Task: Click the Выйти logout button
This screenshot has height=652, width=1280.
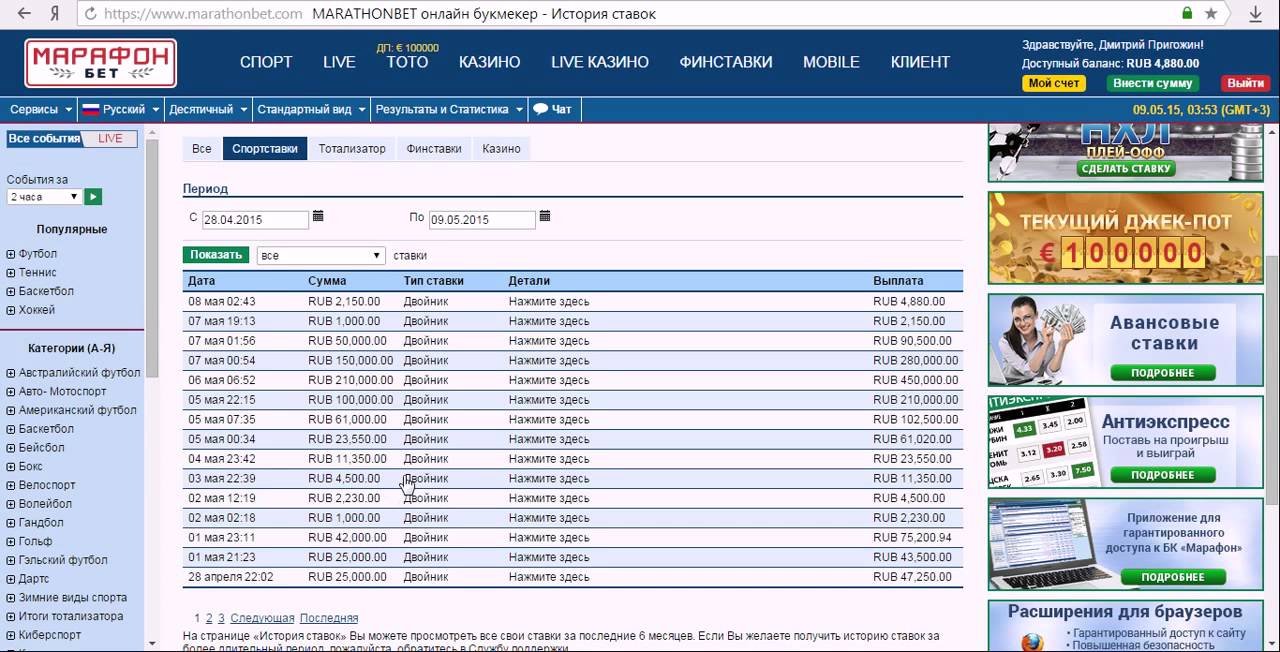Action: pyautogui.click(x=1245, y=83)
